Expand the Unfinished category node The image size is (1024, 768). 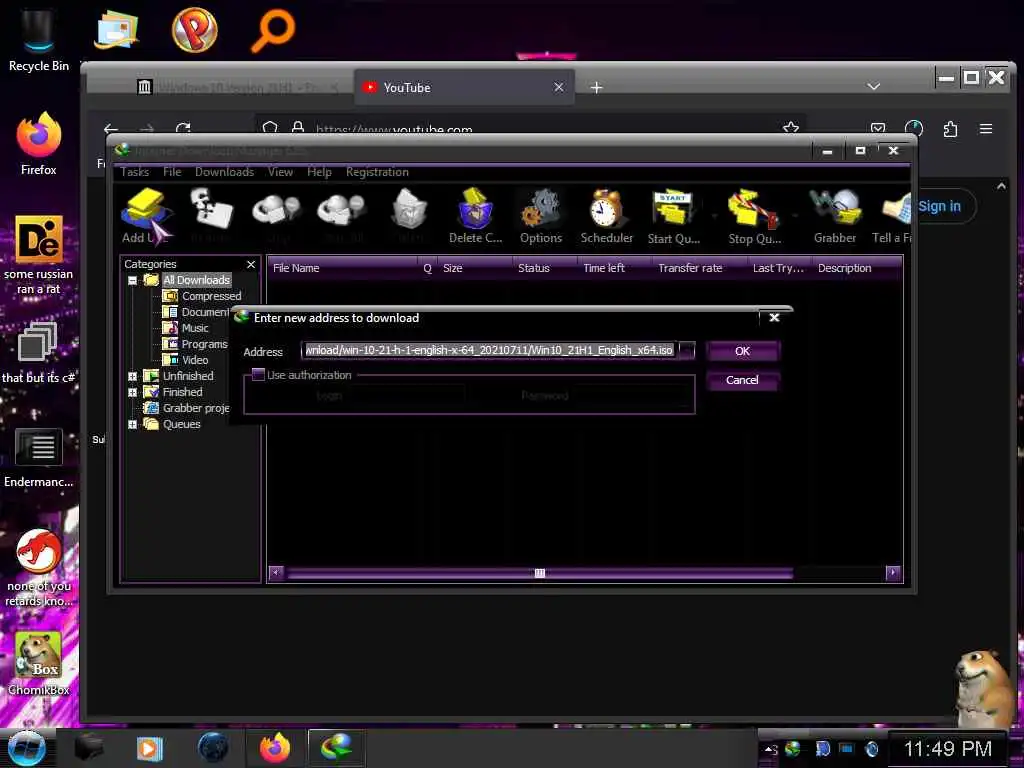coord(133,376)
